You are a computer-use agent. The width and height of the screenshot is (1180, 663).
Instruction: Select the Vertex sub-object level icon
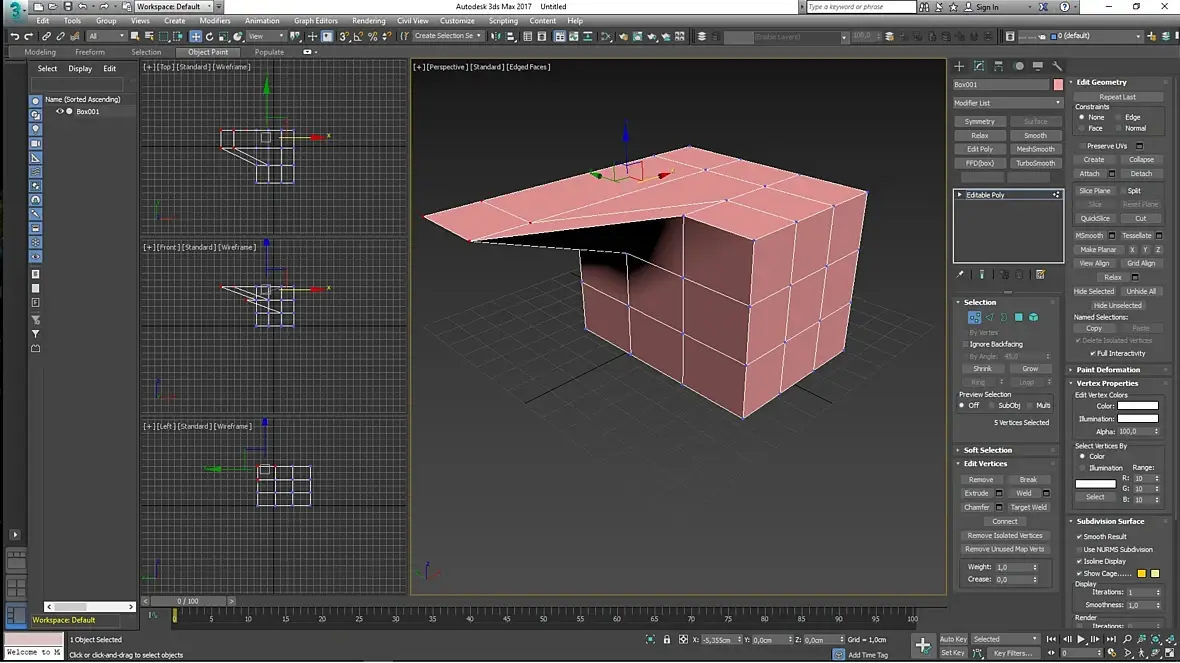(975, 318)
